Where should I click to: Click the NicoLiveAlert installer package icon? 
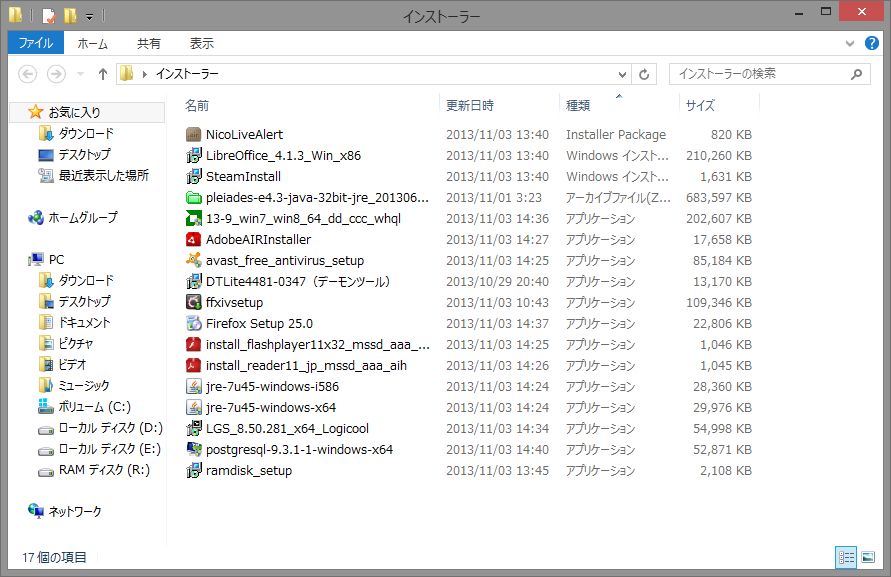(x=194, y=135)
